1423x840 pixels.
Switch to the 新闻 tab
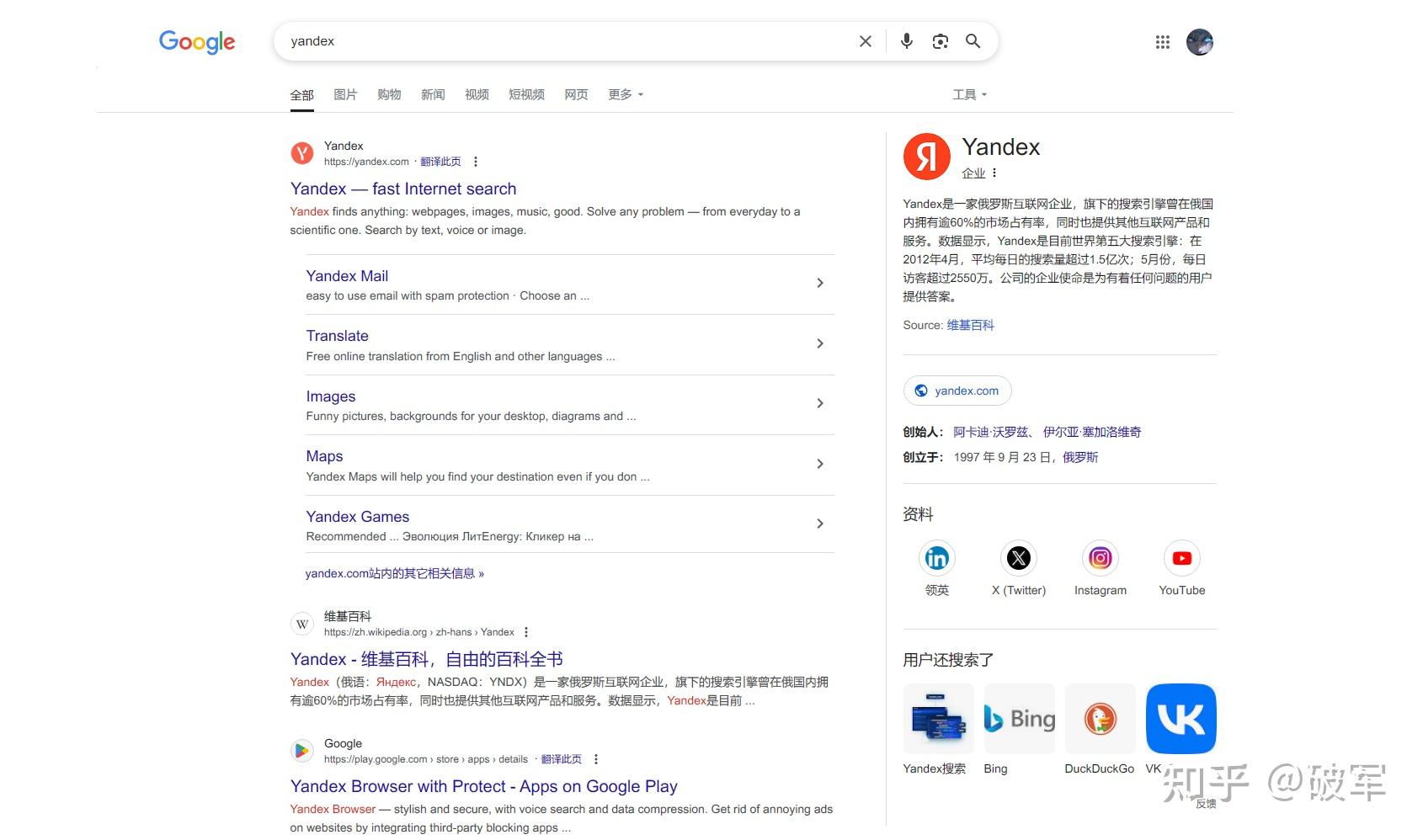(x=433, y=94)
